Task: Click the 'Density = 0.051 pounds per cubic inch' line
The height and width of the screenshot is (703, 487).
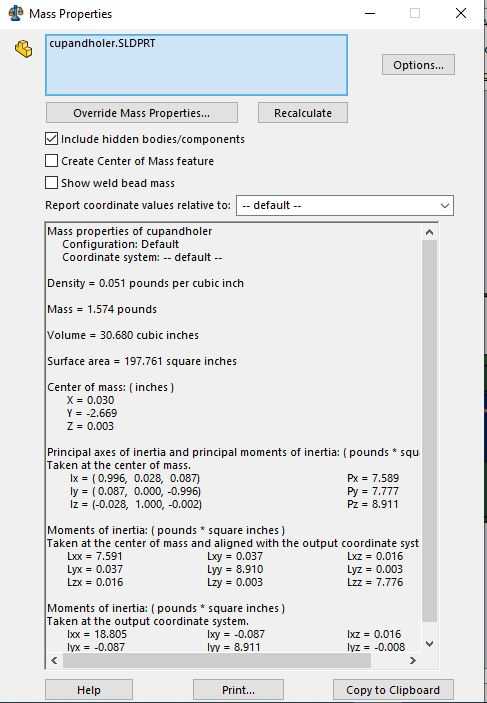Action: (x=146, y=283)
